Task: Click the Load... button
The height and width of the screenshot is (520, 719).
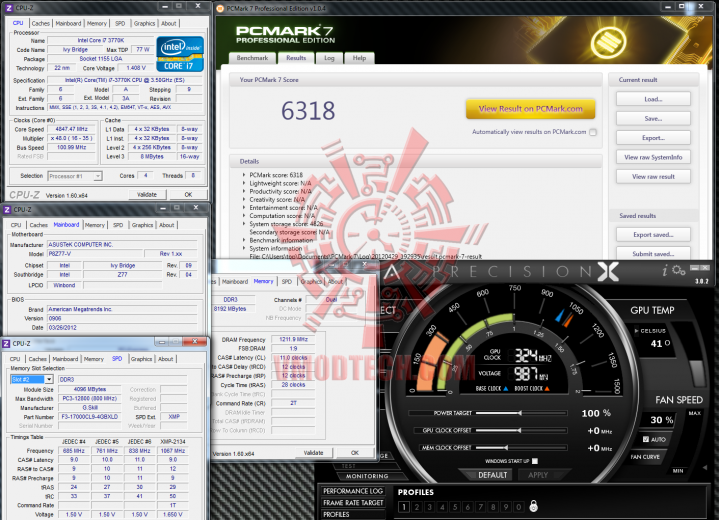Action: point(653,99)
